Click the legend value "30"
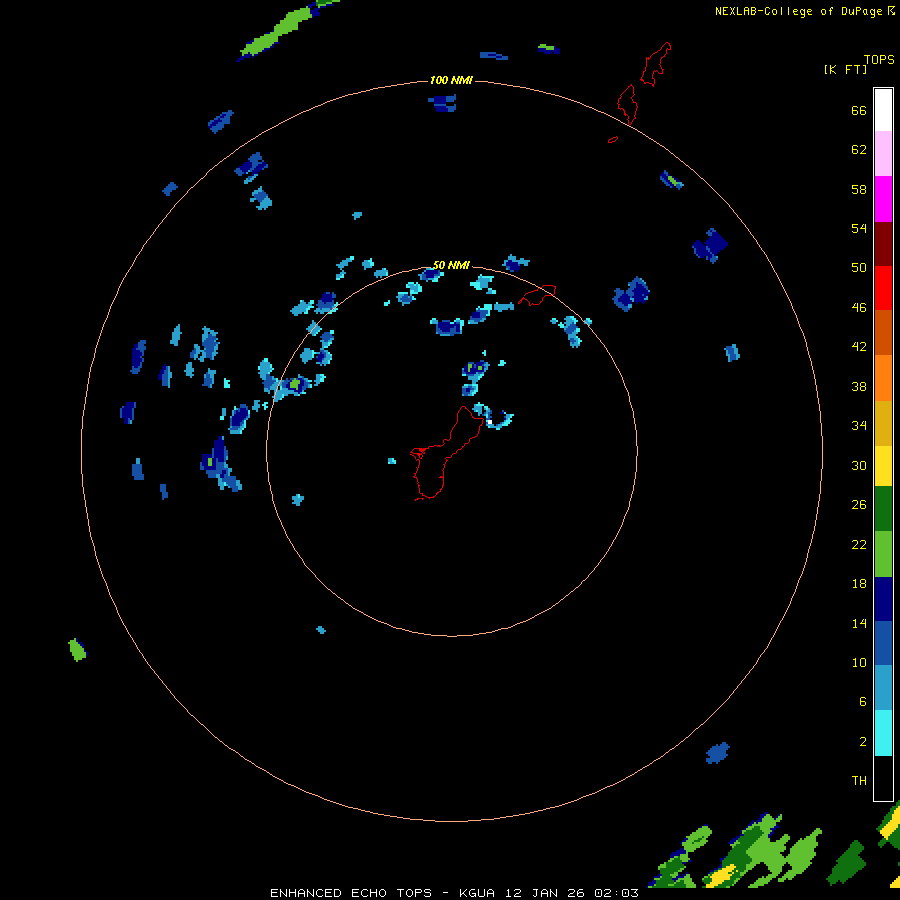The image size is (900, 900). point(859,465)
